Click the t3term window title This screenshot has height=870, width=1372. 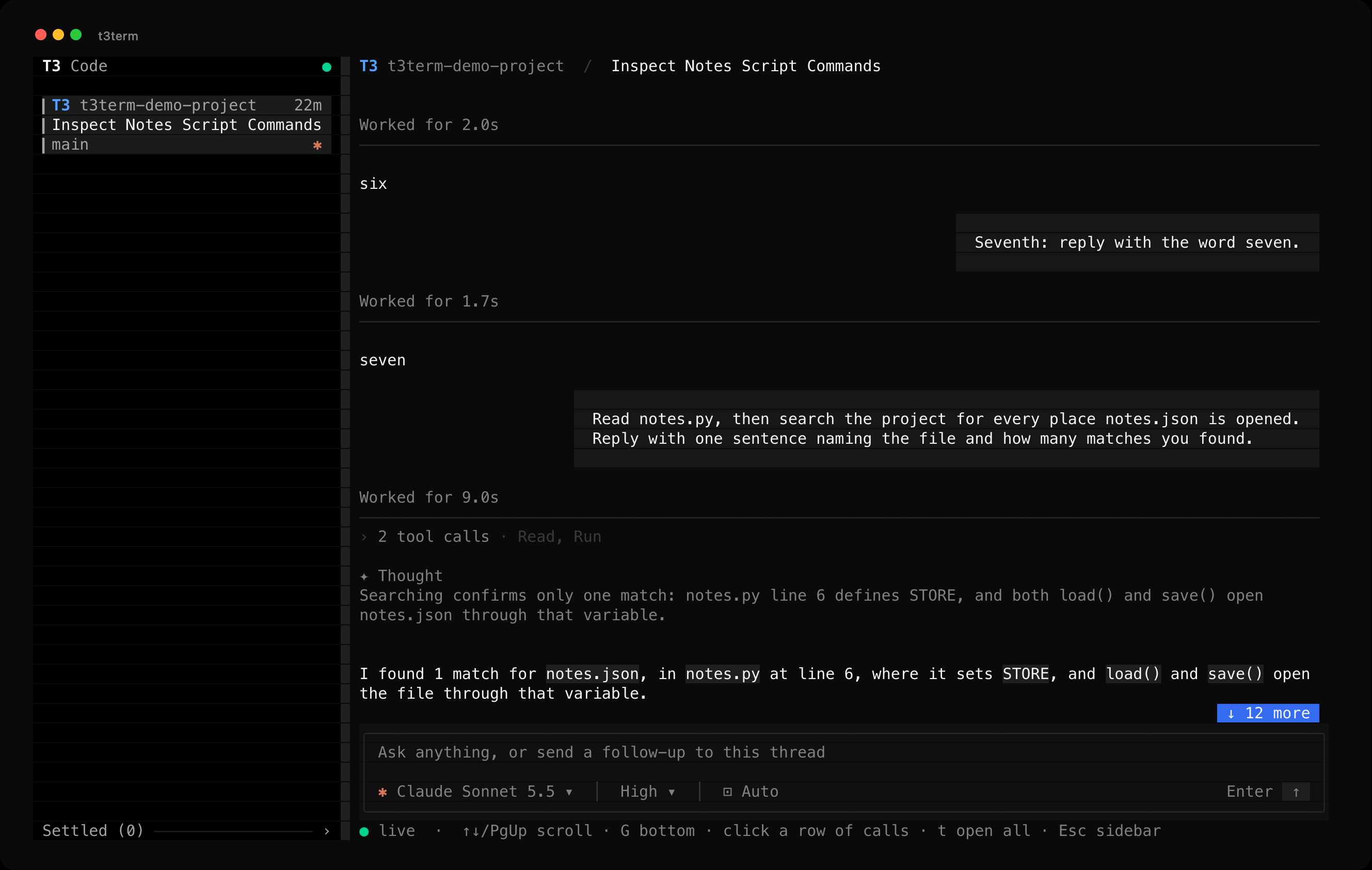click(118, 36)
